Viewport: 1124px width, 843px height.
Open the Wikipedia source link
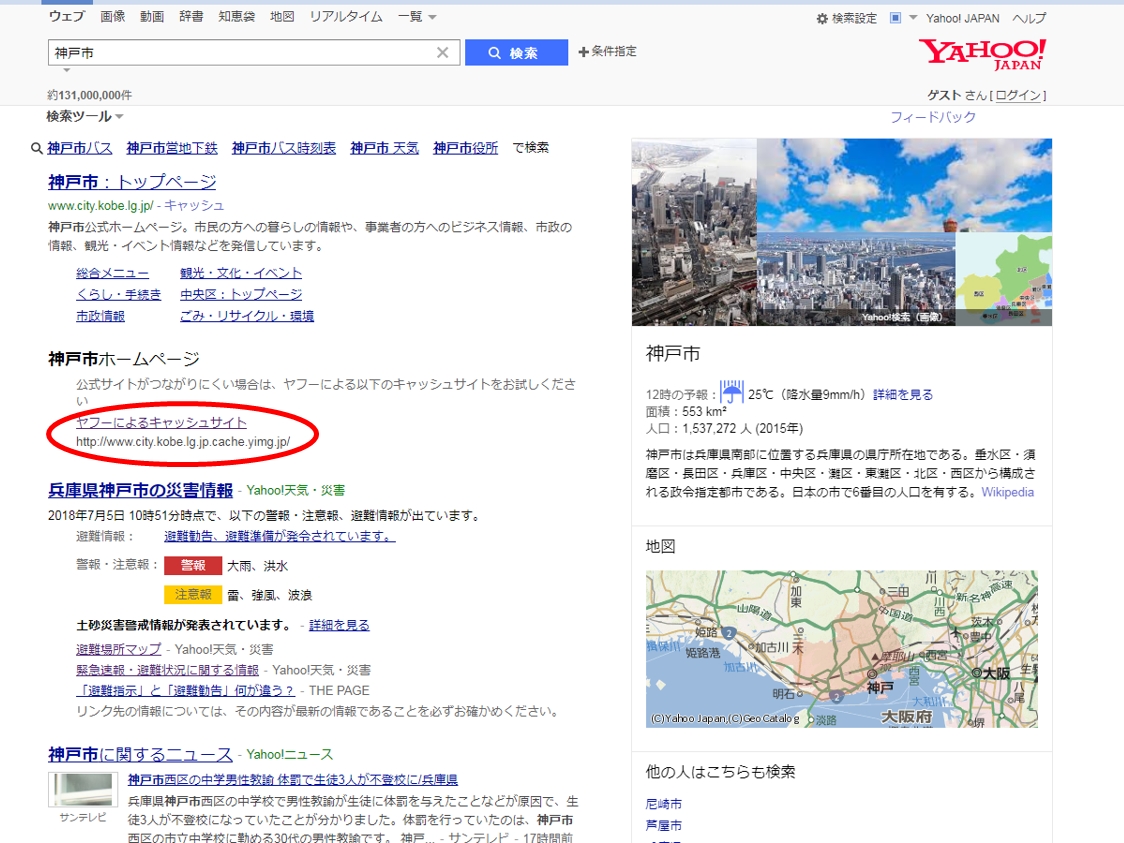pyautogui.click(x=1007, y=492)
